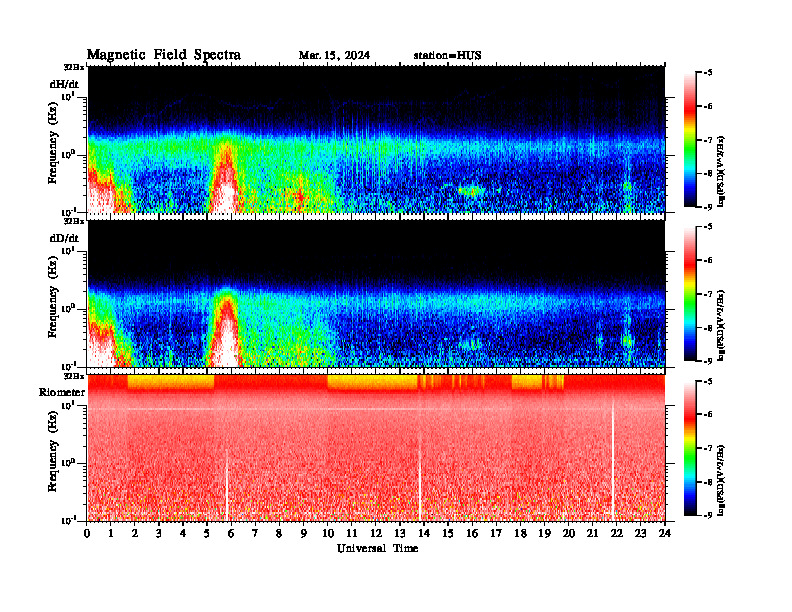Click hour "19" on Universal Time axis
Screen dimensions: 792x612
[544, 534]
